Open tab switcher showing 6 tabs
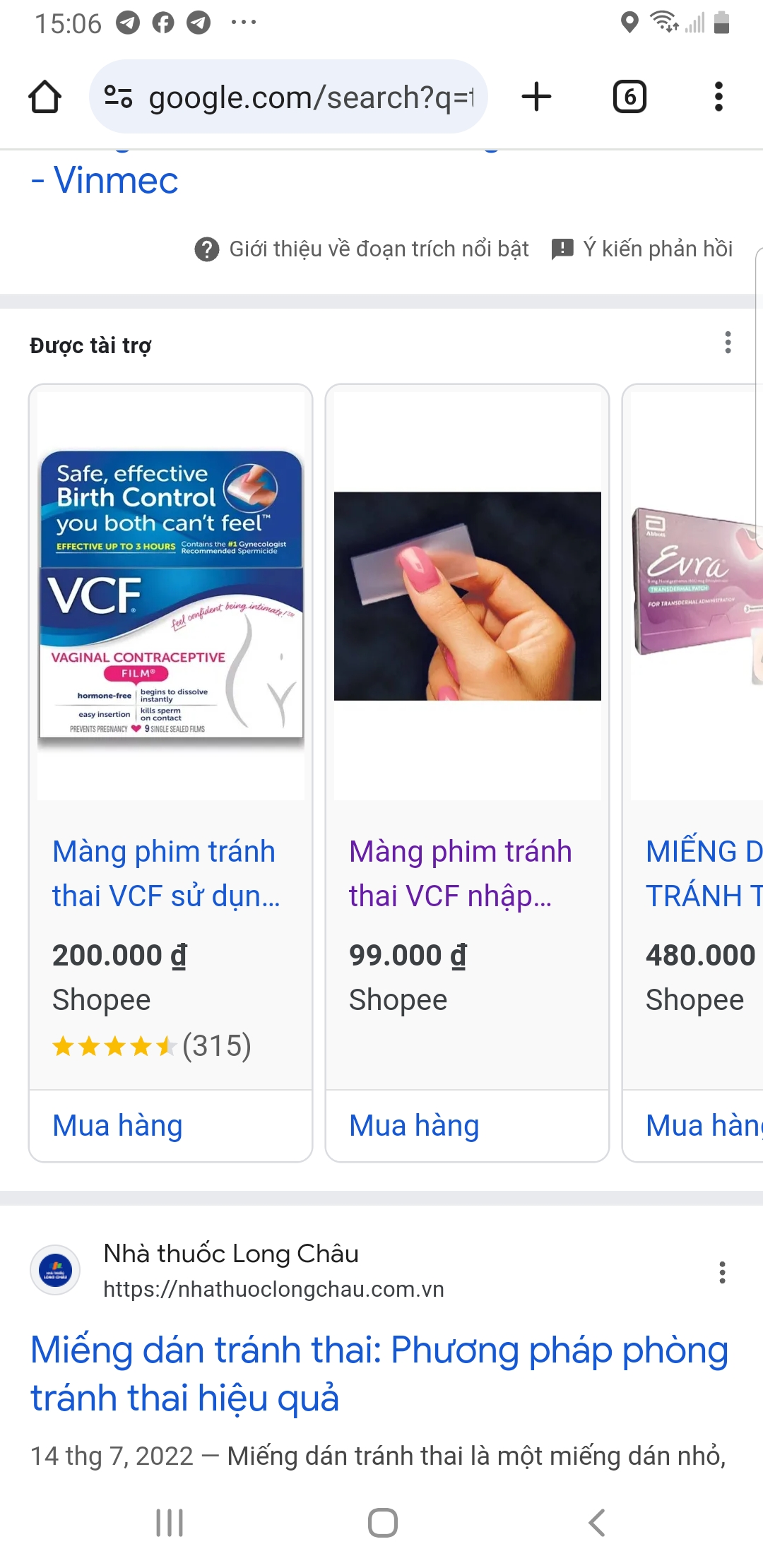 tap(629, 97)
